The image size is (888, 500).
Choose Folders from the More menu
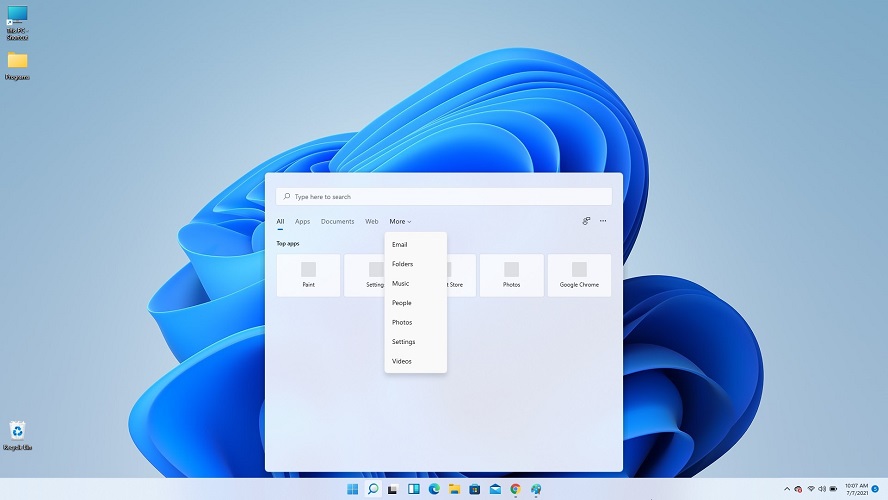[x=416, y=264]
